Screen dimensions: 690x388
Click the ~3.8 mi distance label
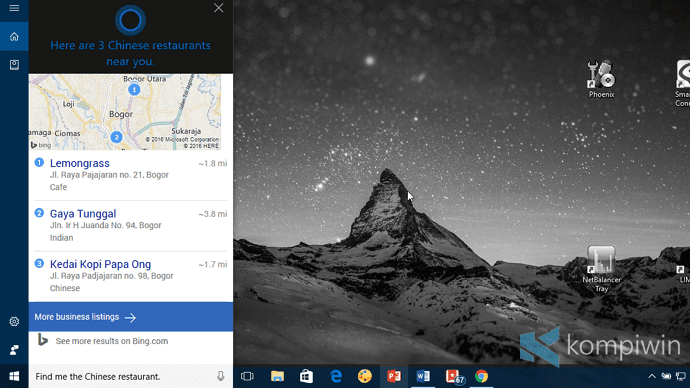(x=213, y=214)
